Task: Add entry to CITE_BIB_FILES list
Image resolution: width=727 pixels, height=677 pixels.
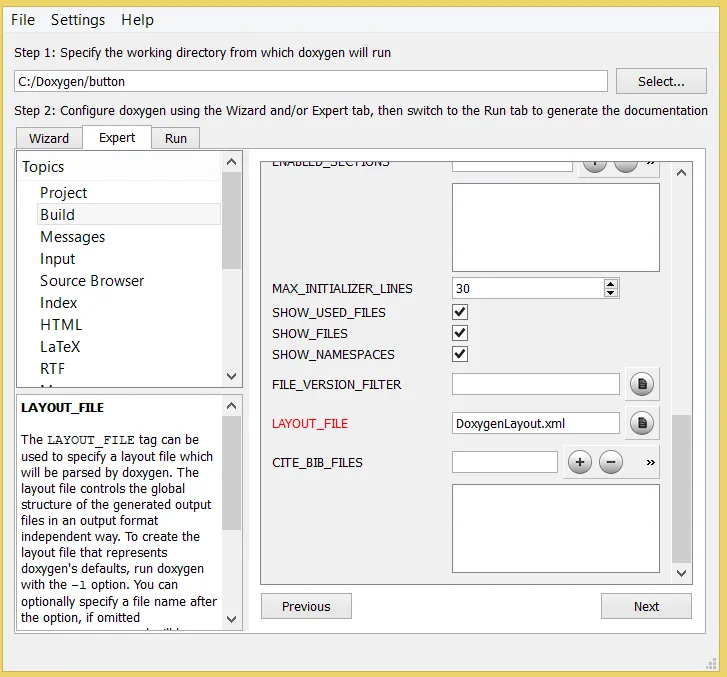Action: click(580, 462)
